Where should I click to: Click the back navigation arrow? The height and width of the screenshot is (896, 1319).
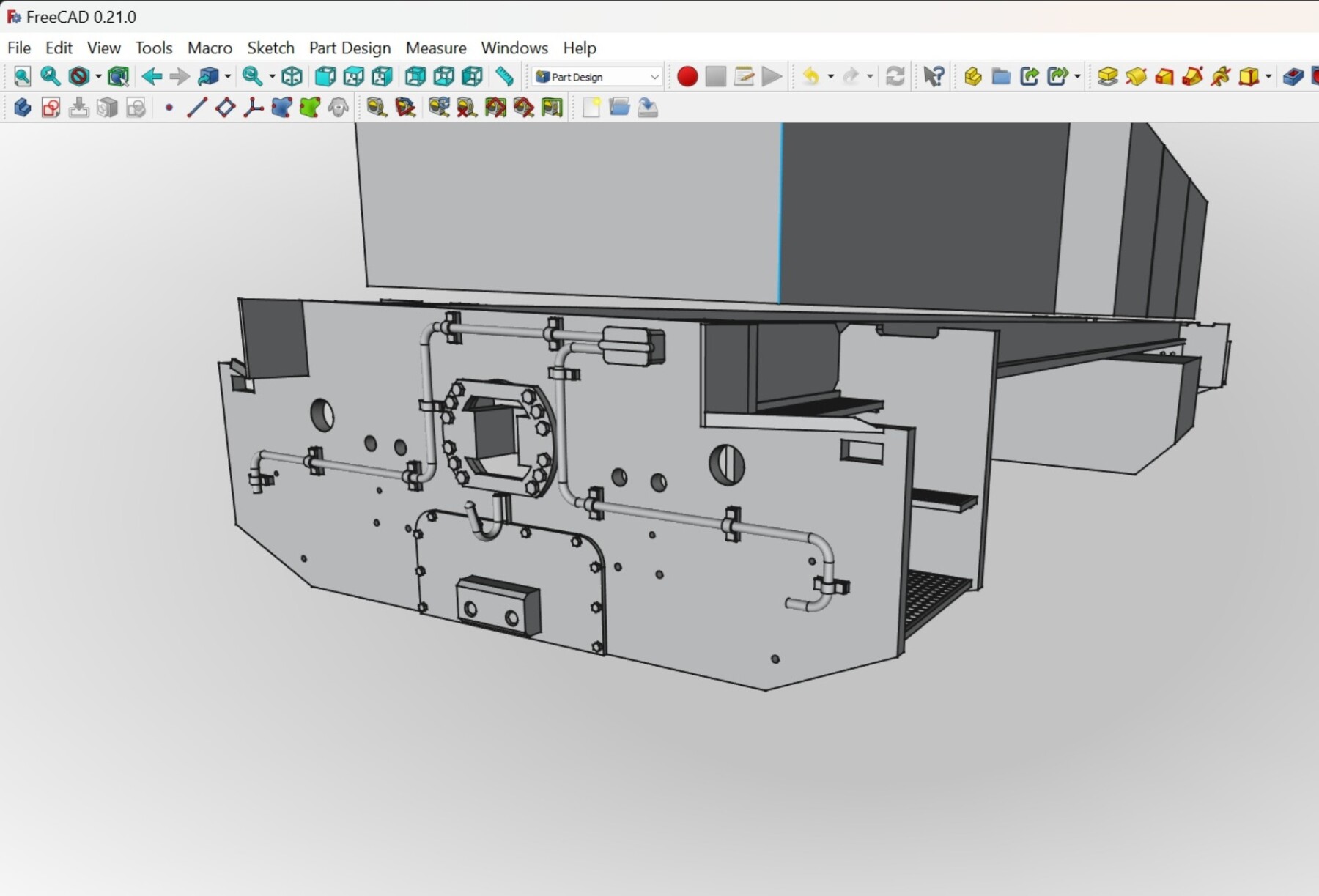point(152,76)
